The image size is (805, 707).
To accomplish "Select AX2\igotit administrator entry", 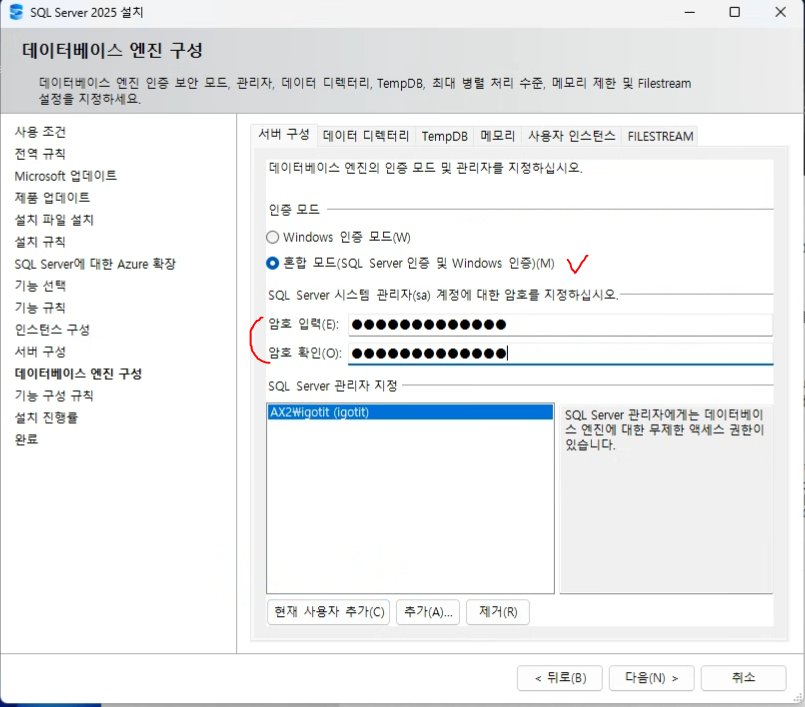I will click(410, 412).
